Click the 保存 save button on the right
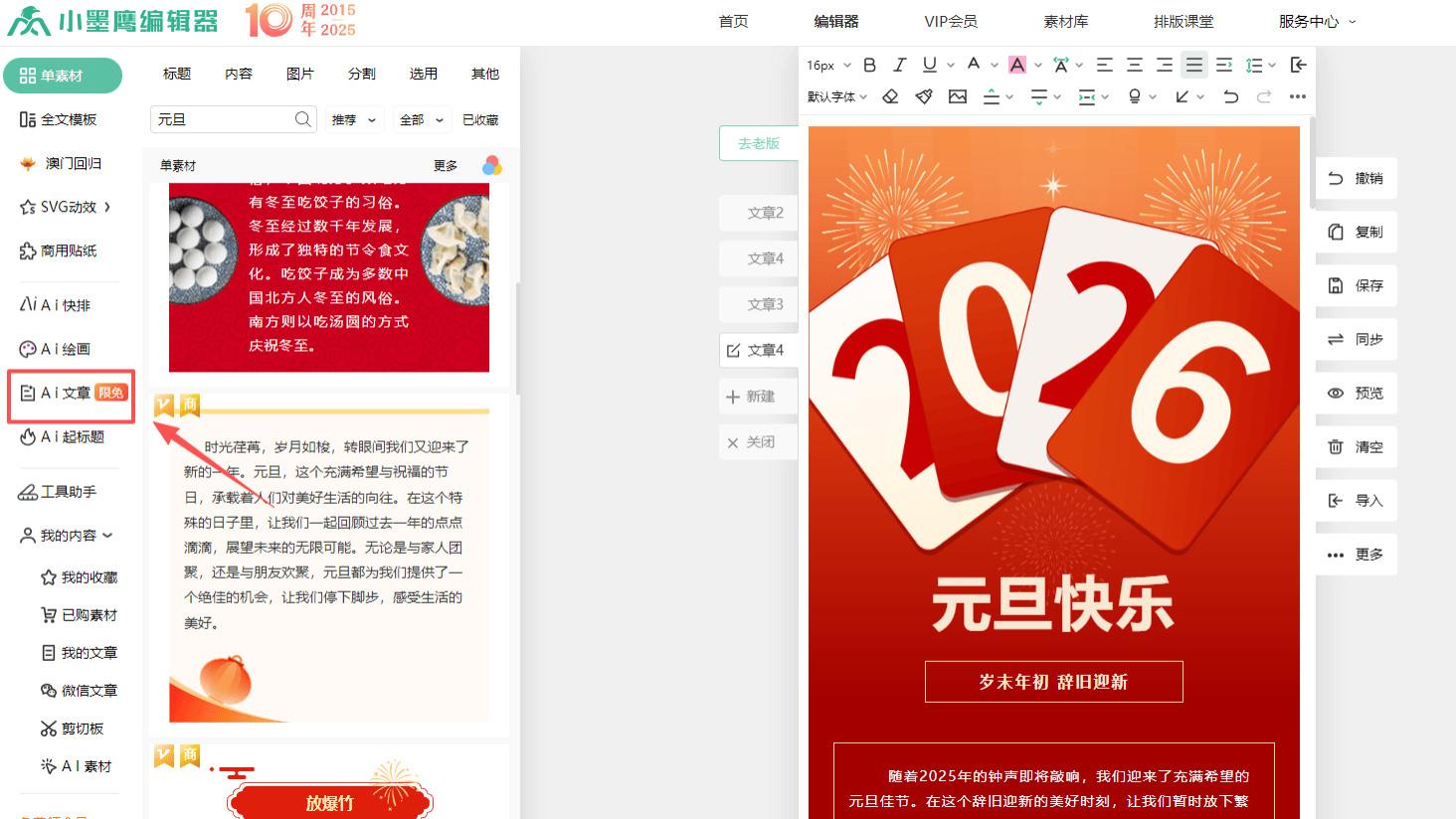This screenshot has height=819, width=1456. pyautogui.click(x=1356, y=285)
